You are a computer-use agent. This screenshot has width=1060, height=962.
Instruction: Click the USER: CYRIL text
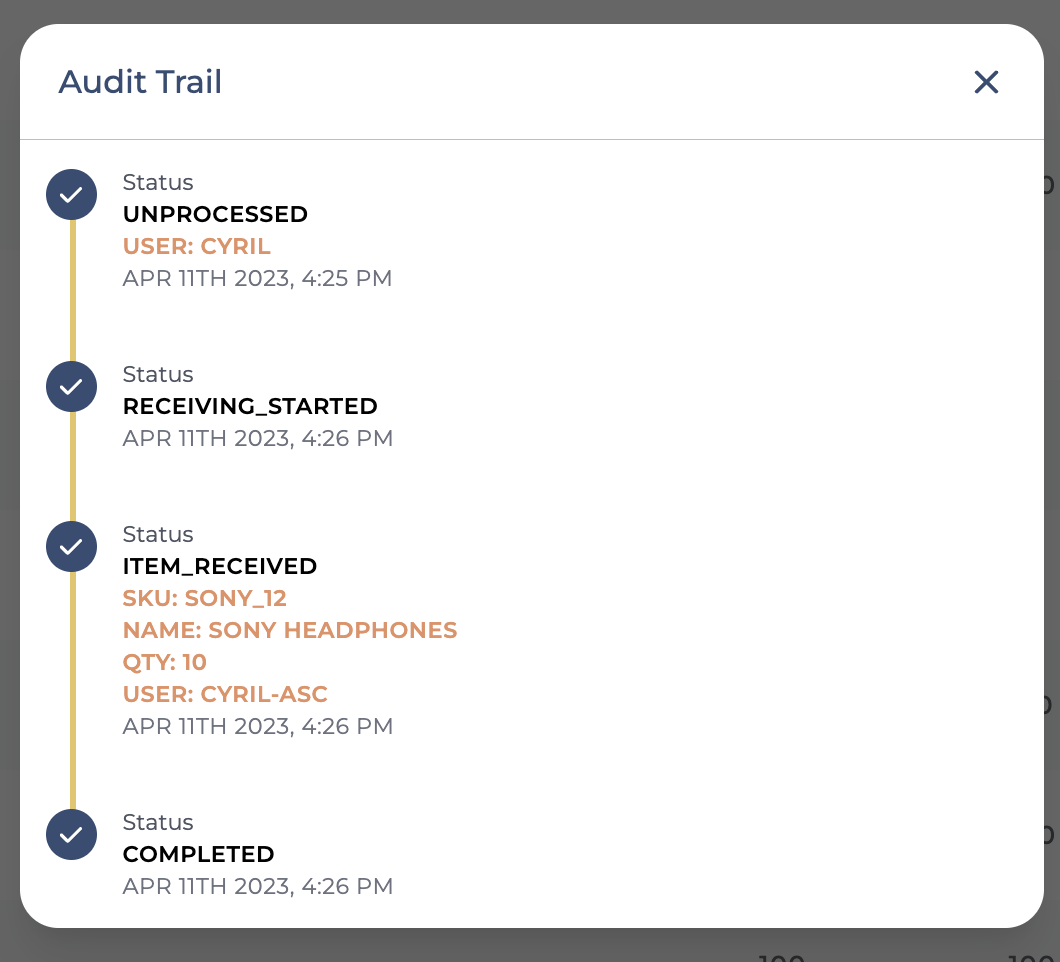click(x=196, y=246)
